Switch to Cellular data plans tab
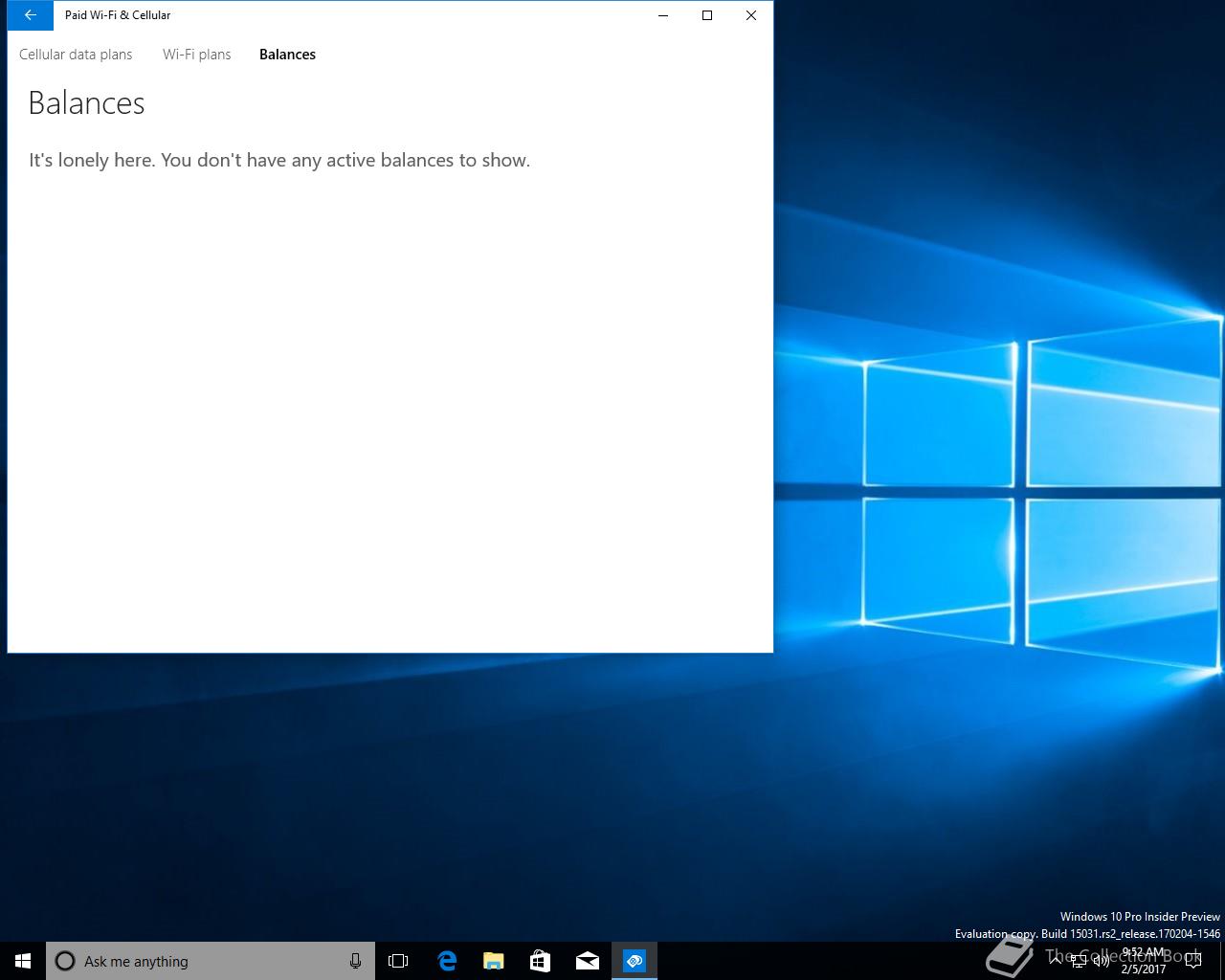The image size is (1225, 980). click(x=76, y=55)
